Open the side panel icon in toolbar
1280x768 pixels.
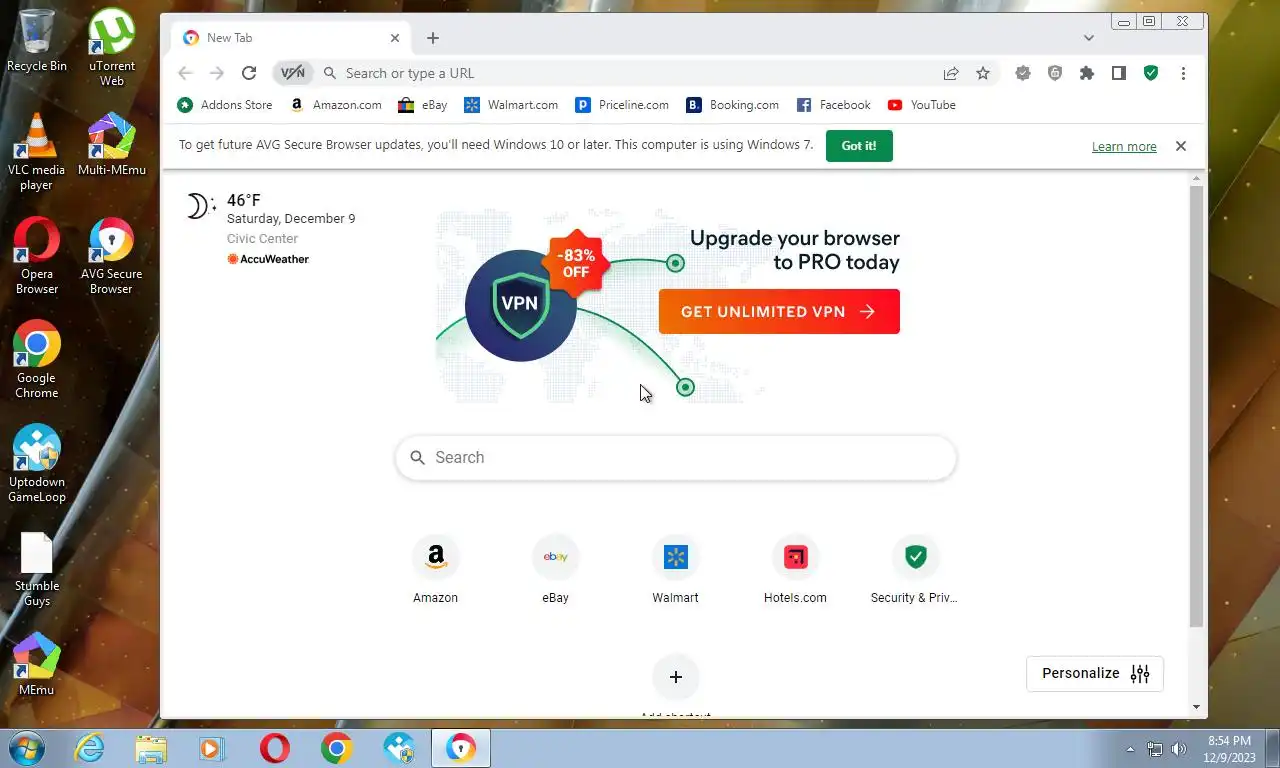(1119, 73)
